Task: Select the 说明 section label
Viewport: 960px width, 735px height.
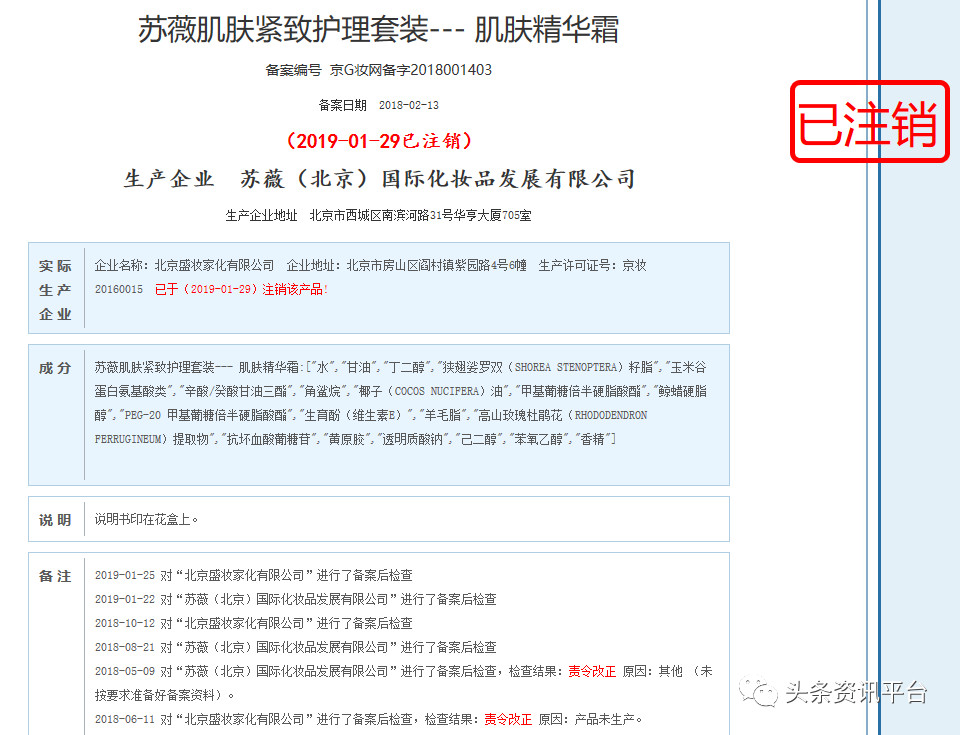Action: [56, 520]
